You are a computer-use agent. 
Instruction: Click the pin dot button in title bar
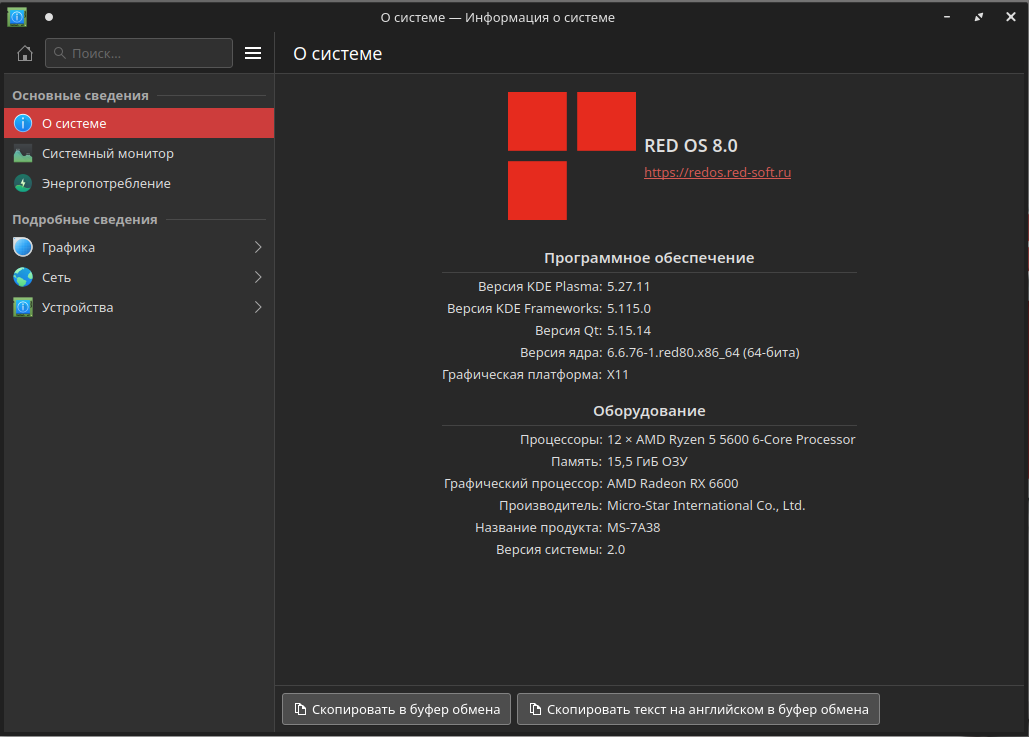[x=49, y=17]
